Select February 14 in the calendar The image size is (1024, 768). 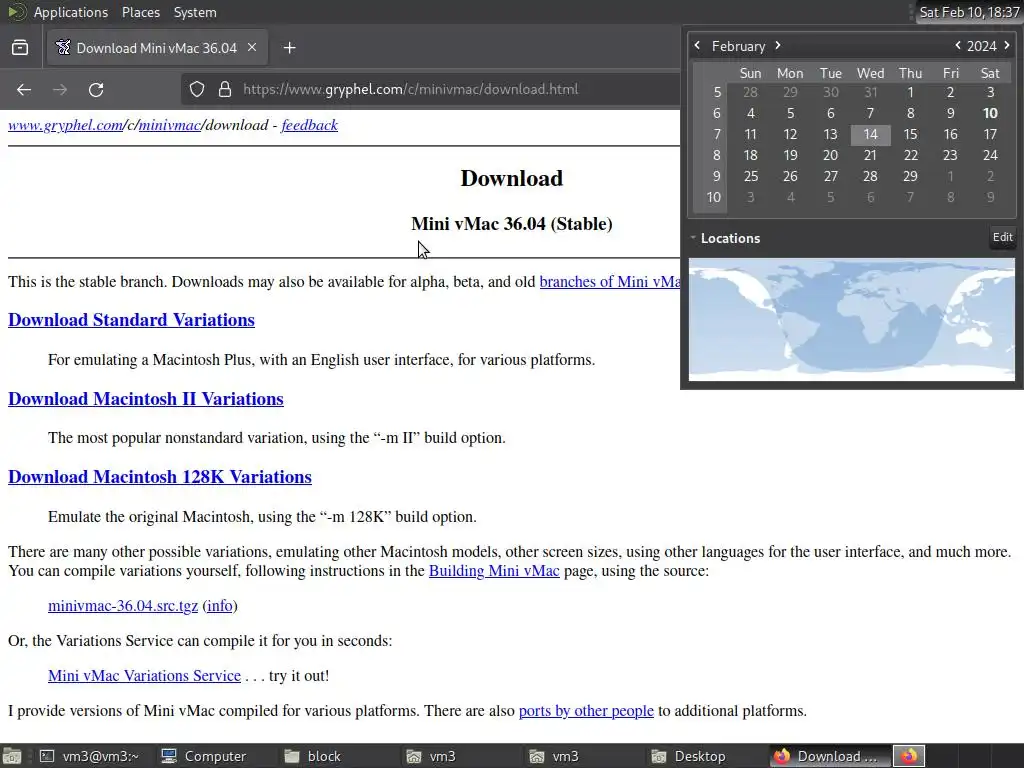pos(871,135)
